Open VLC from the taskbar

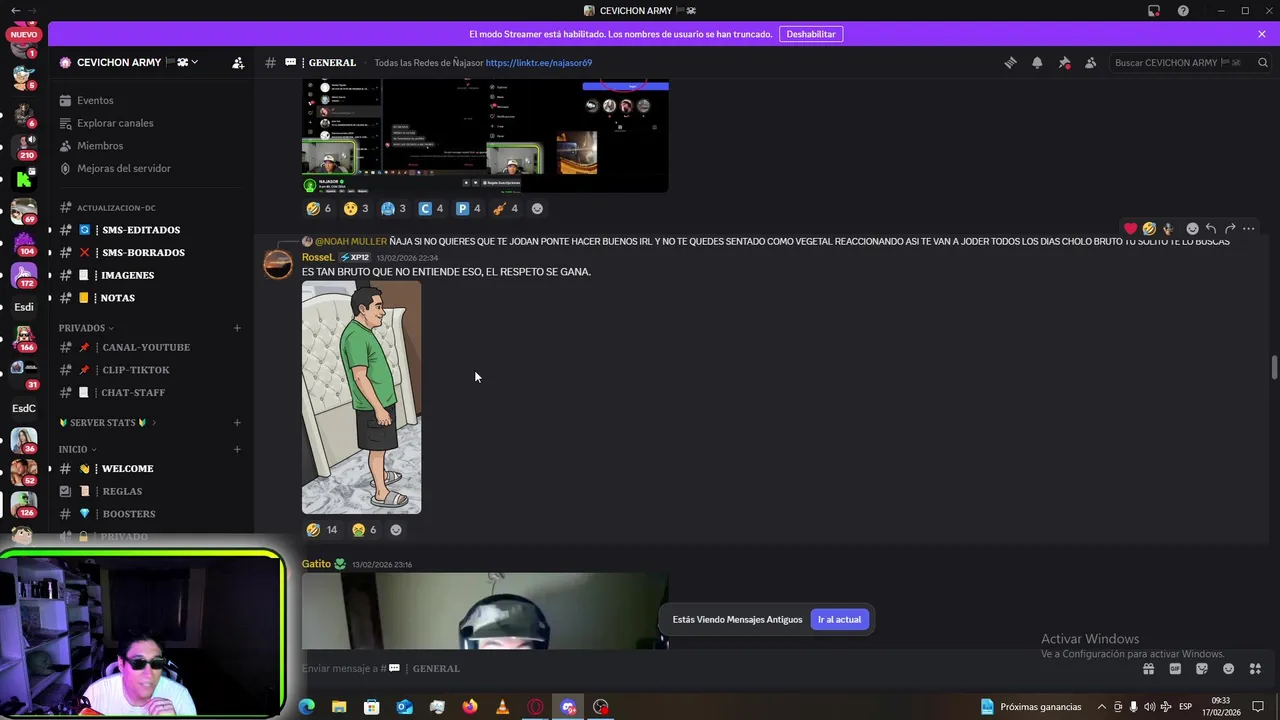503,707
